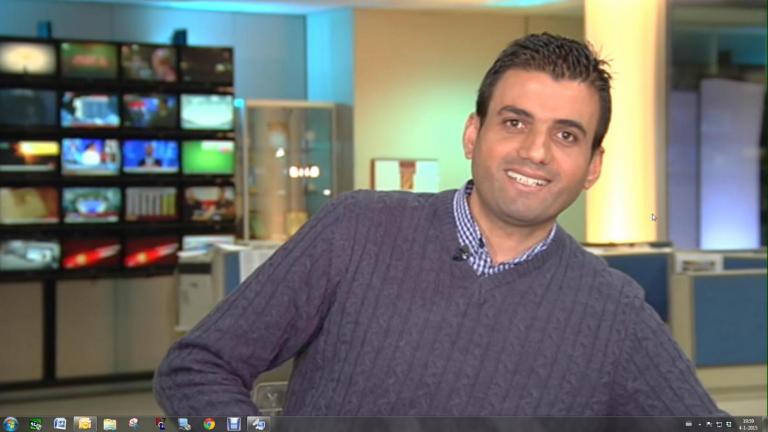
Task: Click the tray icon just left of clock
Action: pyautogui.click(x=728, y=425)
